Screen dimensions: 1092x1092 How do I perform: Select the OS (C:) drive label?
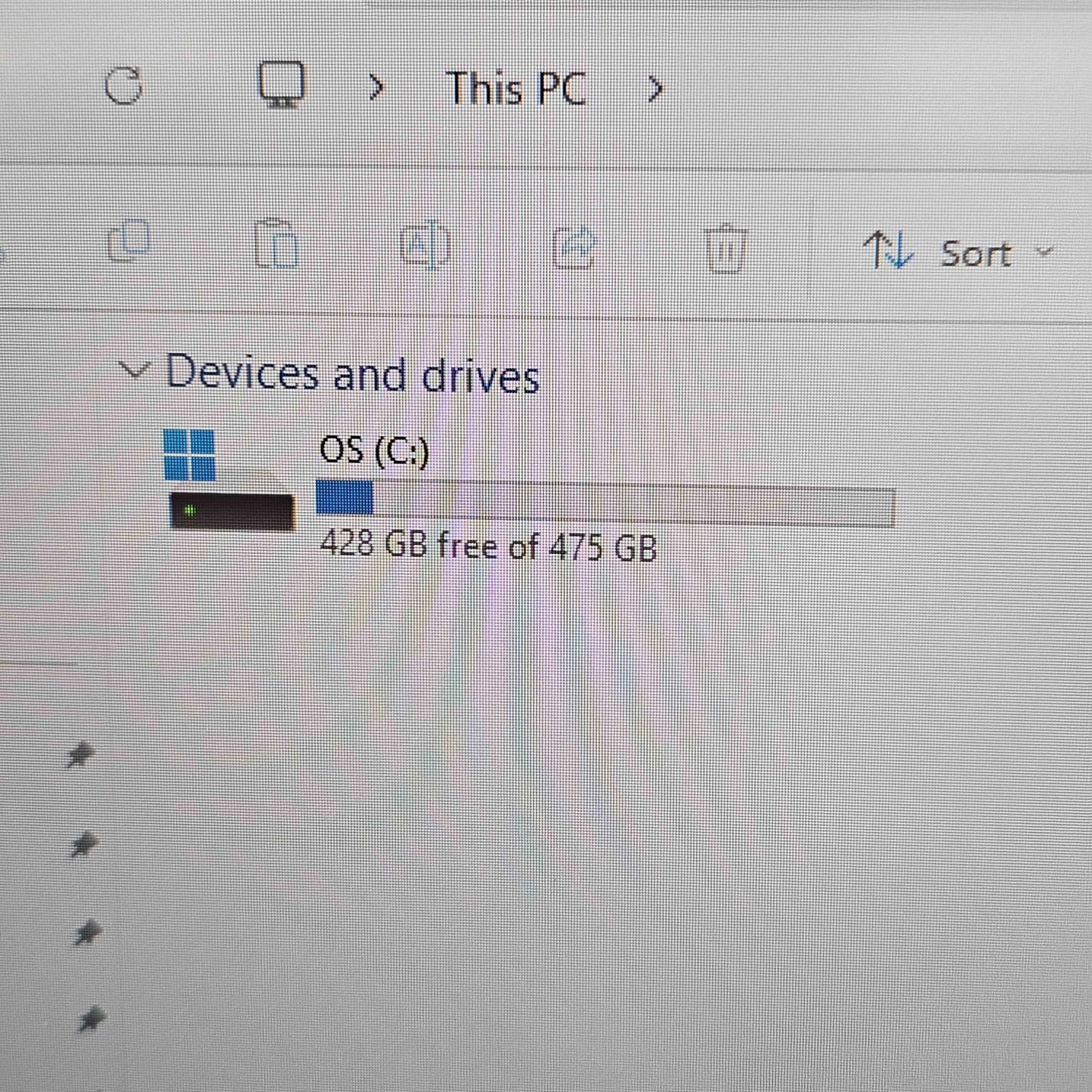pos(374,450)
